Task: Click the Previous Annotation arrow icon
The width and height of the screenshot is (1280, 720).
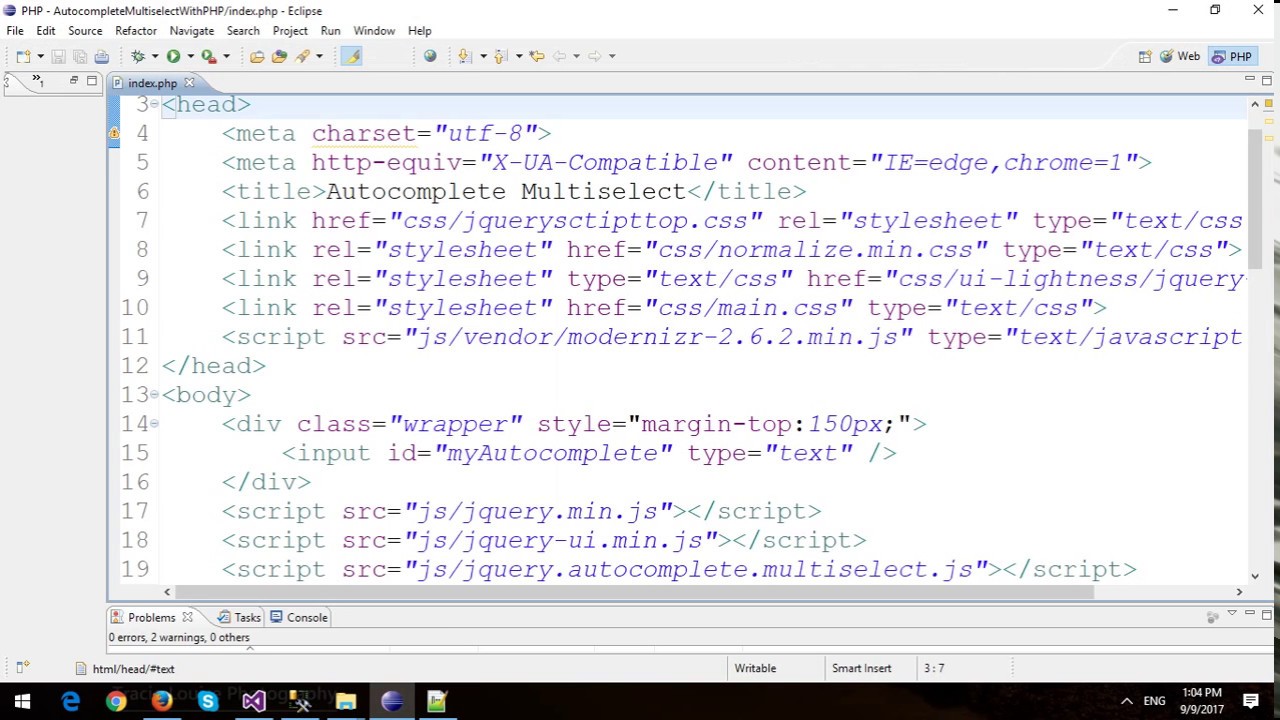Action: click(x=501, y=56)
